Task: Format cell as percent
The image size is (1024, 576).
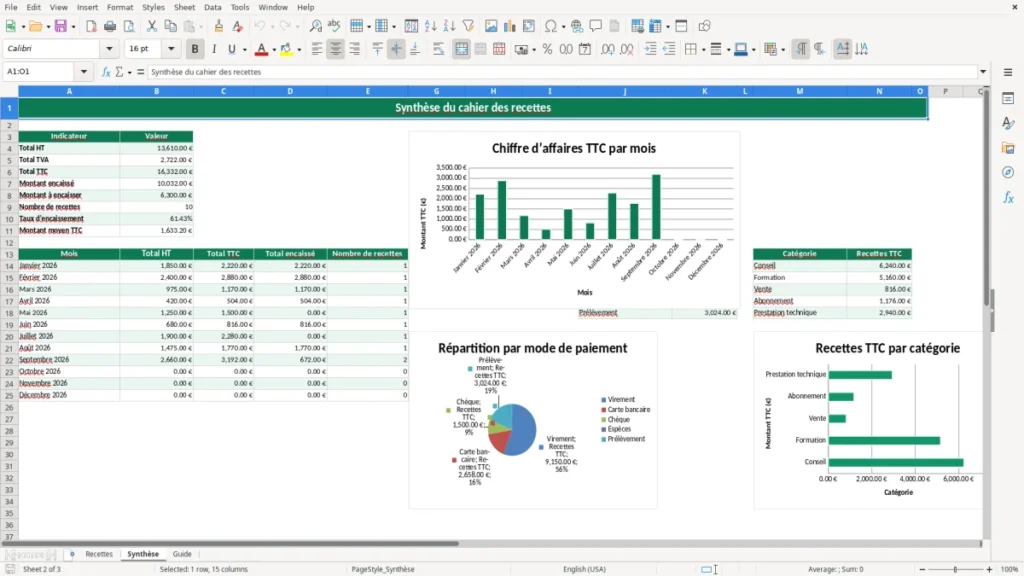Action: tap(547, 49)
